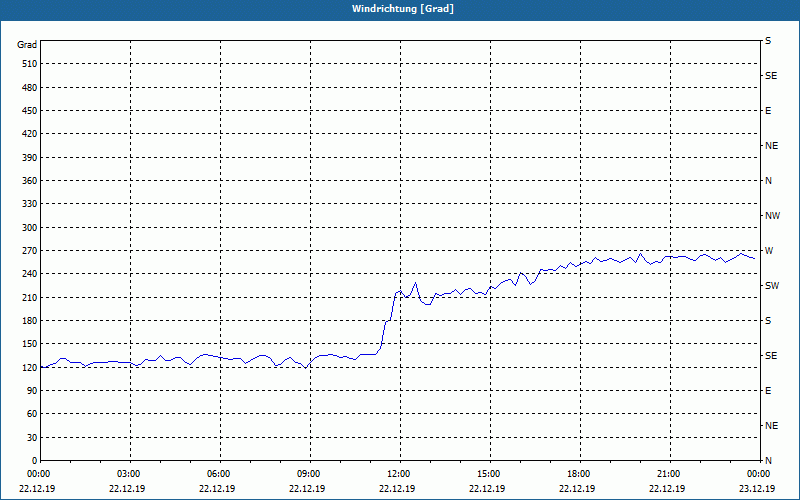Pick the 180 degree axis label
Screen dimensions: 800x500
pos(29,321)
